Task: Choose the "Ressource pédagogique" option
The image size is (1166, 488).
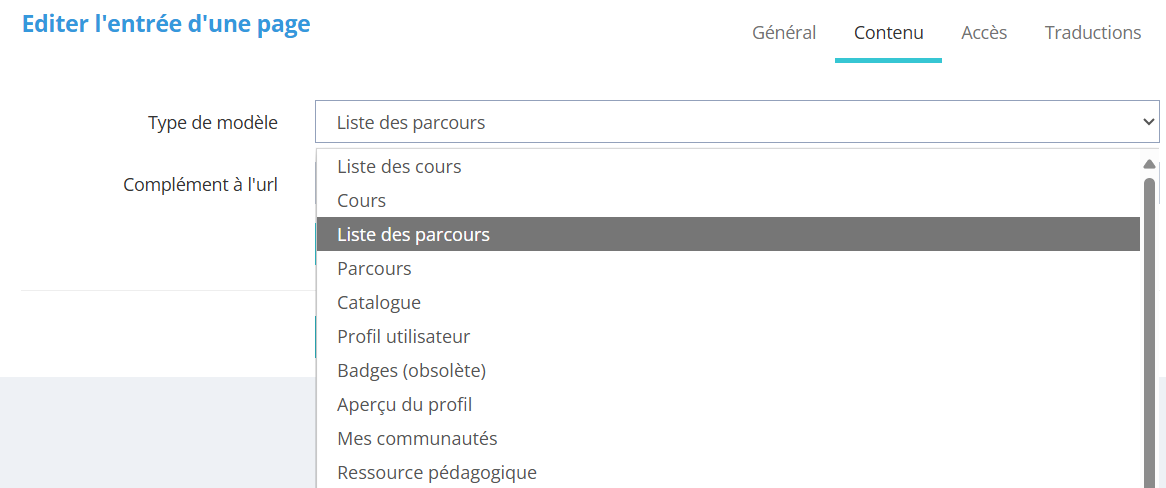Action: click(437, 473)
